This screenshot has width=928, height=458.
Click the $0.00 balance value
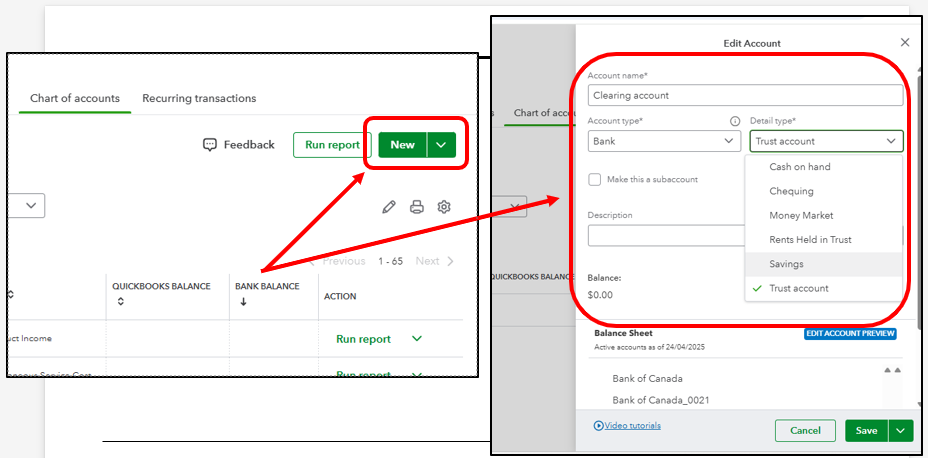[600, 295]
